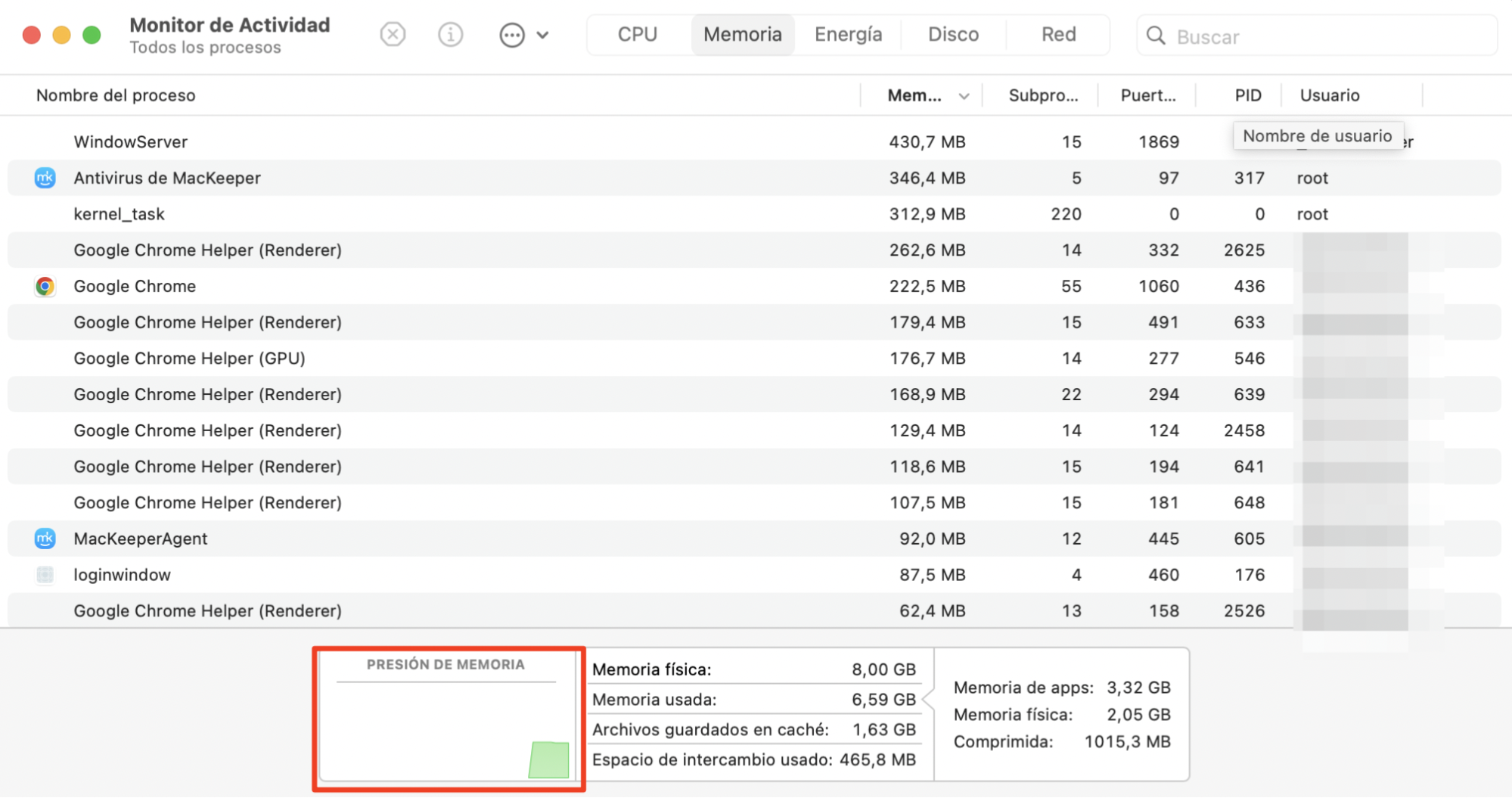Click the stop process X icon
Image resolution: width=1512 pixels, height=798 pixels.
pos(393,35)
